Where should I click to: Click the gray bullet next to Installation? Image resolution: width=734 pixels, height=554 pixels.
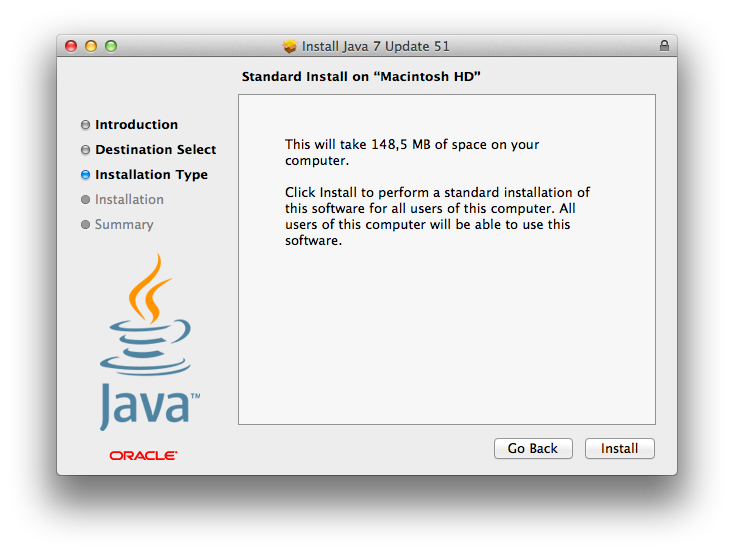point(85,199)
